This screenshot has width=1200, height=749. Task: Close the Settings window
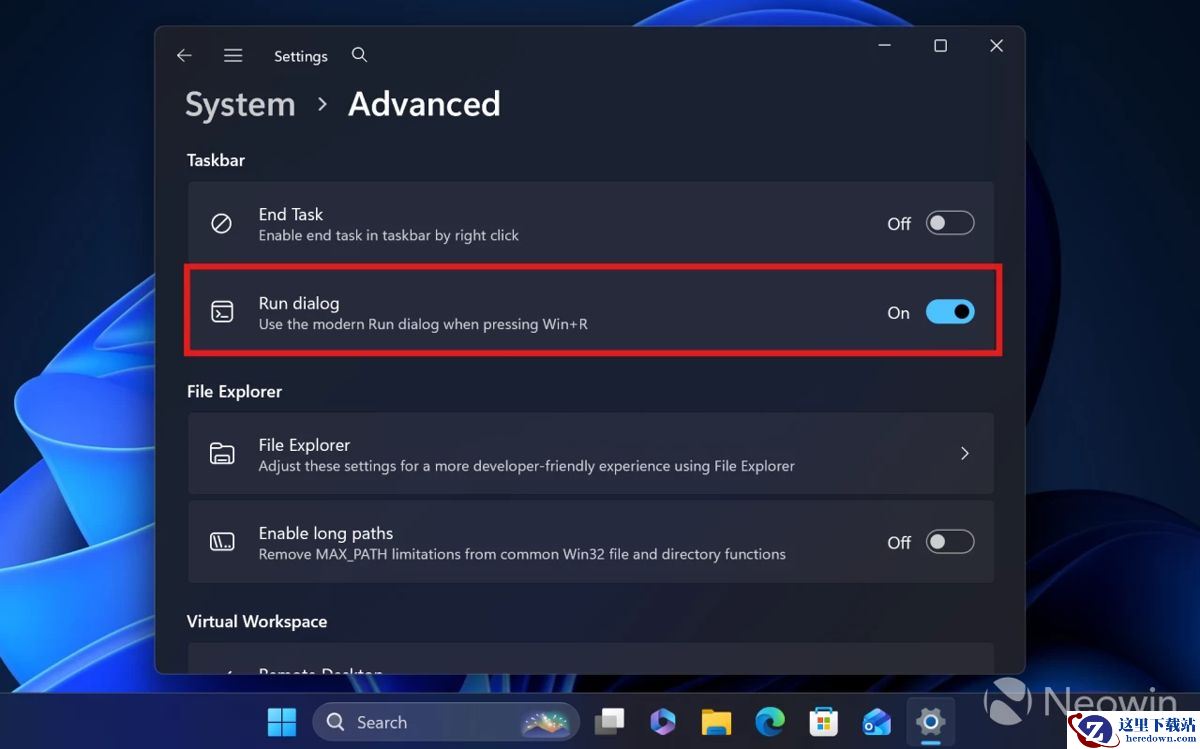996,46
